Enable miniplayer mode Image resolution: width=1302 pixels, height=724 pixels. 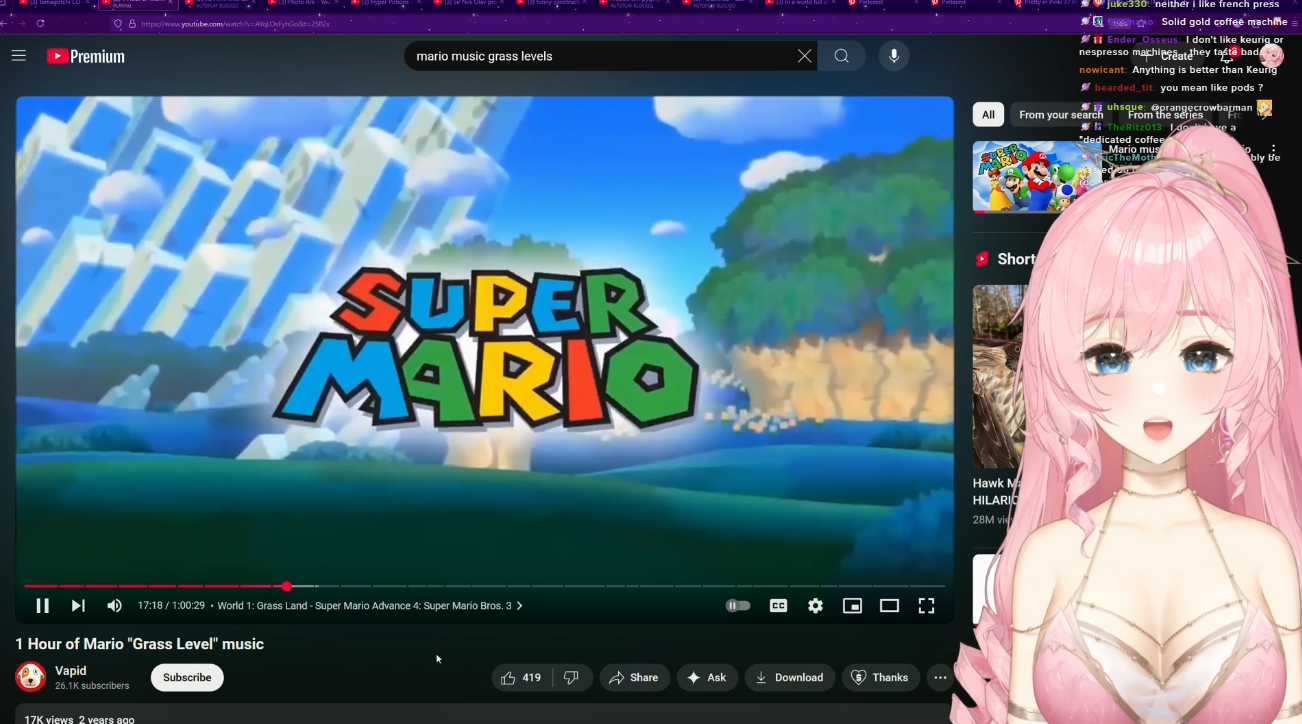coord(852,606)
